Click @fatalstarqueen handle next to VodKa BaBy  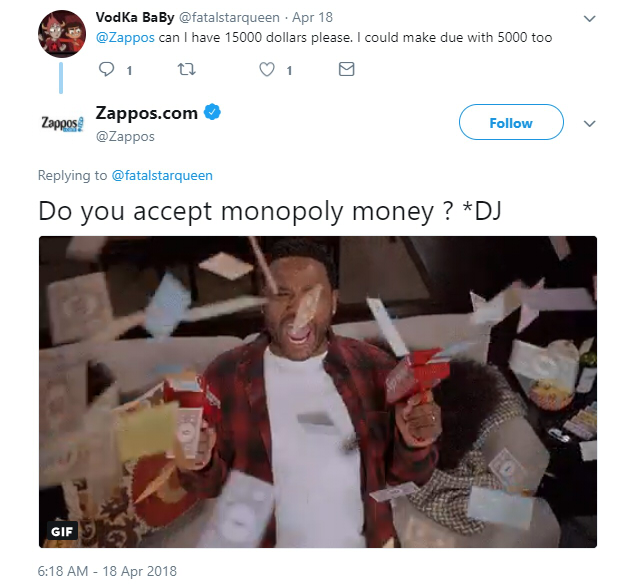229,17
